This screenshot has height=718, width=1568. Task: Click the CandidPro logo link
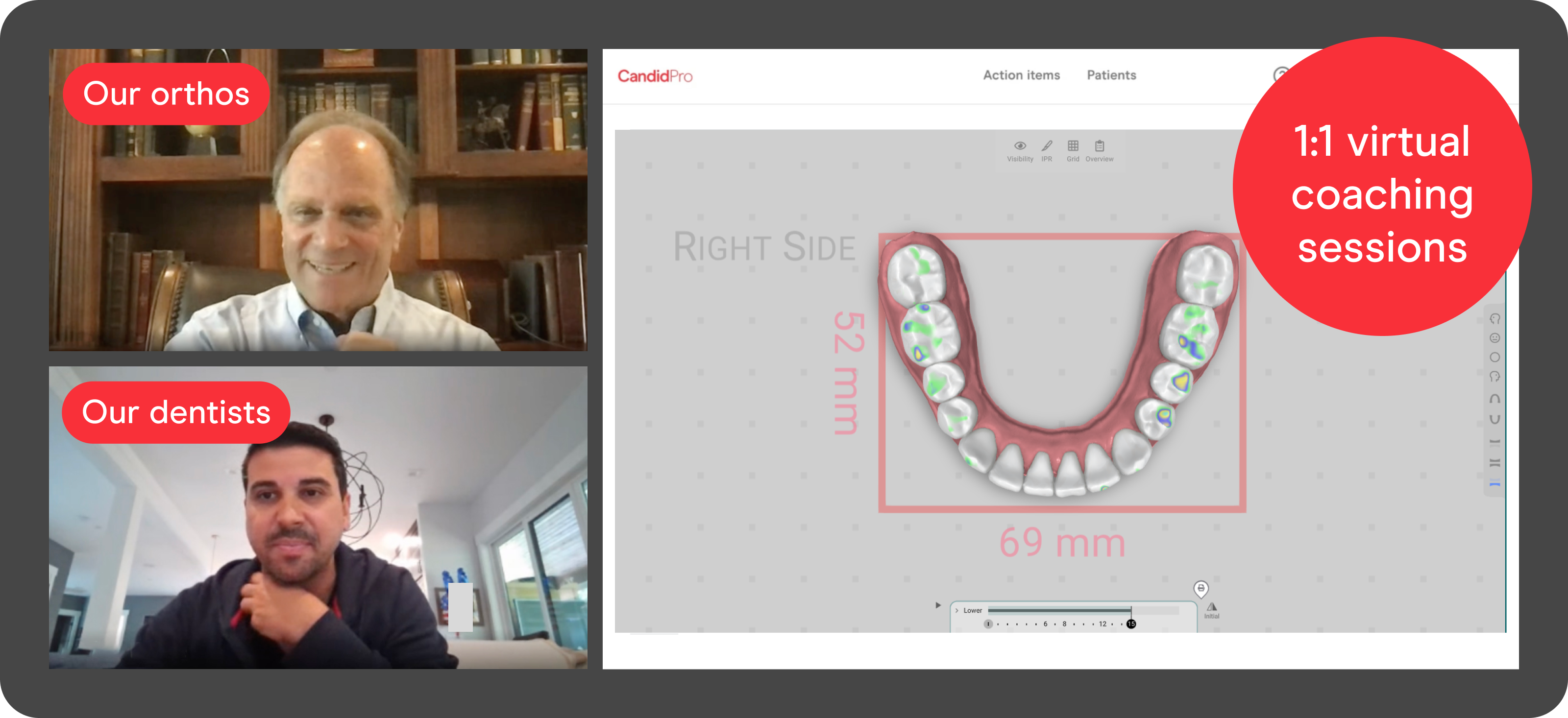[655, 76]
